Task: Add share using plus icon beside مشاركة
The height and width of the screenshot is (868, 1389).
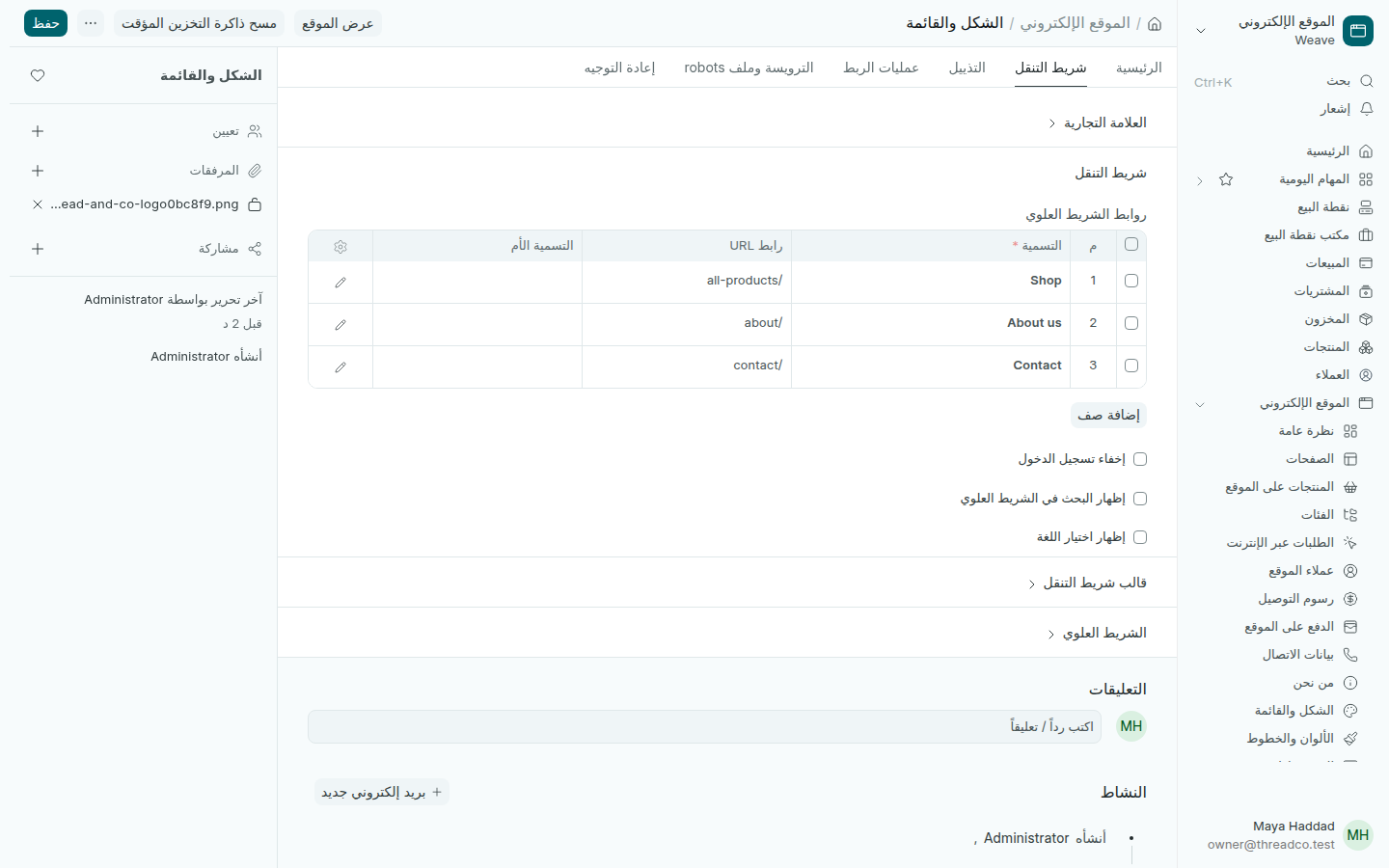Action: [38, 249]
